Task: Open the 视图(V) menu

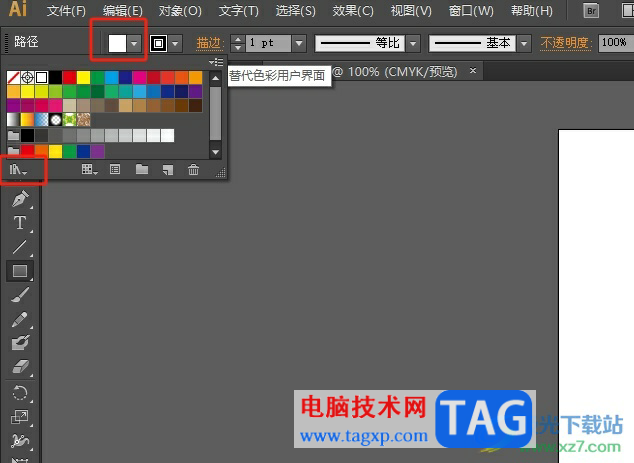Action: coord(411,11)
